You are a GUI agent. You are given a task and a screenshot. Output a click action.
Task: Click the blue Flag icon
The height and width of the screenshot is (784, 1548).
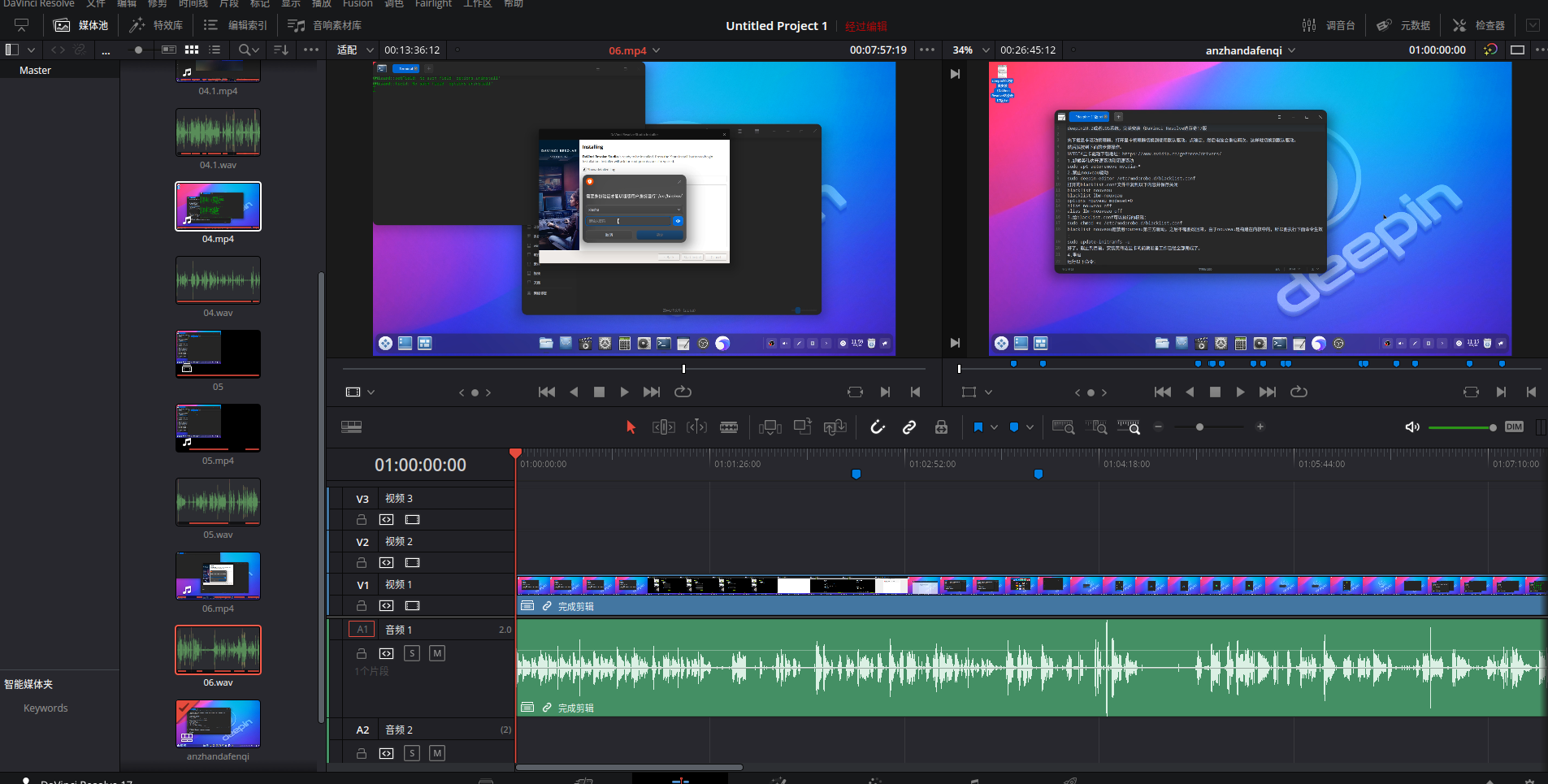pyautogui.click(x=978, y=427)
